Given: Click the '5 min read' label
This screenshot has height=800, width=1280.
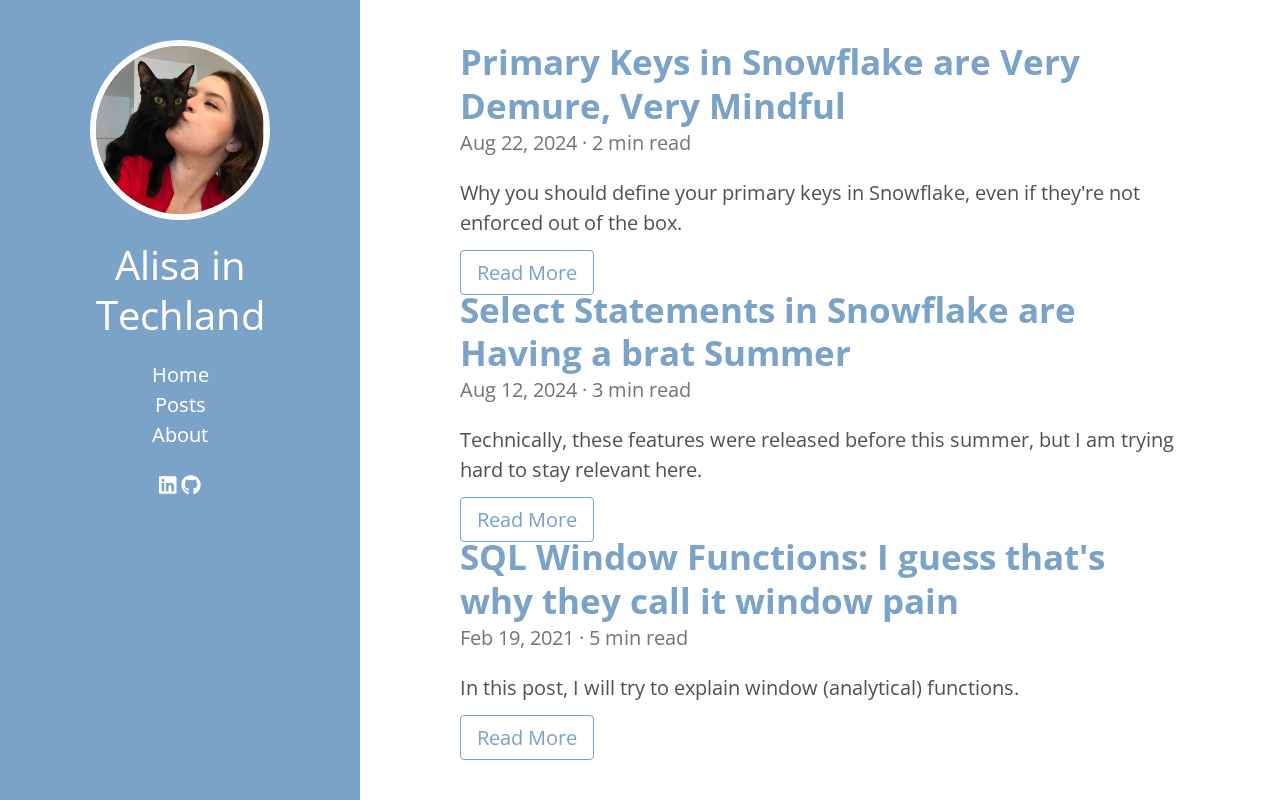Looking at the screenshot, I should pos(638,638).
